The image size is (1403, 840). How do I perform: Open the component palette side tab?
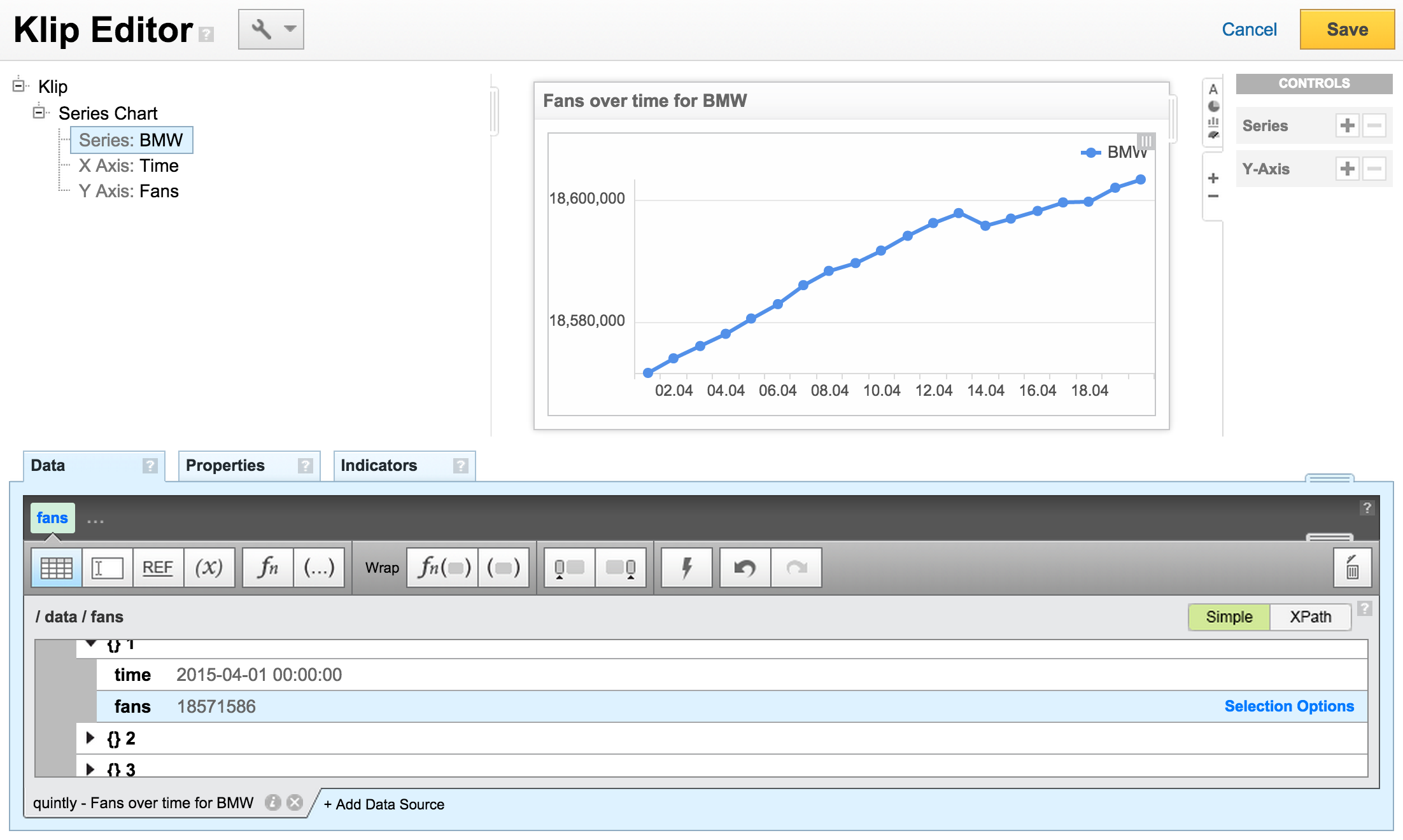tap(1213, 112)
